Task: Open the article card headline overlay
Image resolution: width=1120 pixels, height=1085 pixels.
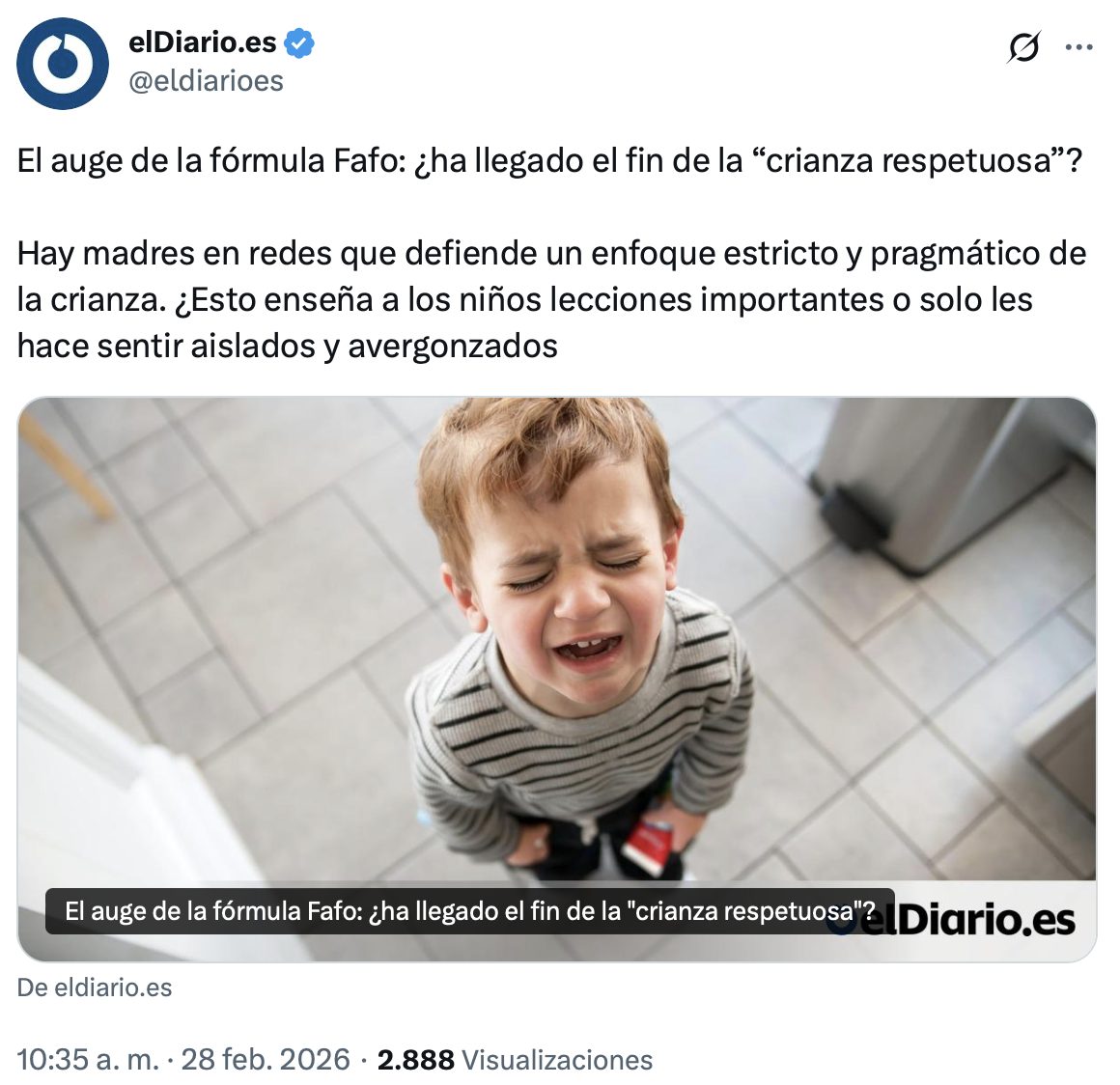Action: tap(469, 911)
